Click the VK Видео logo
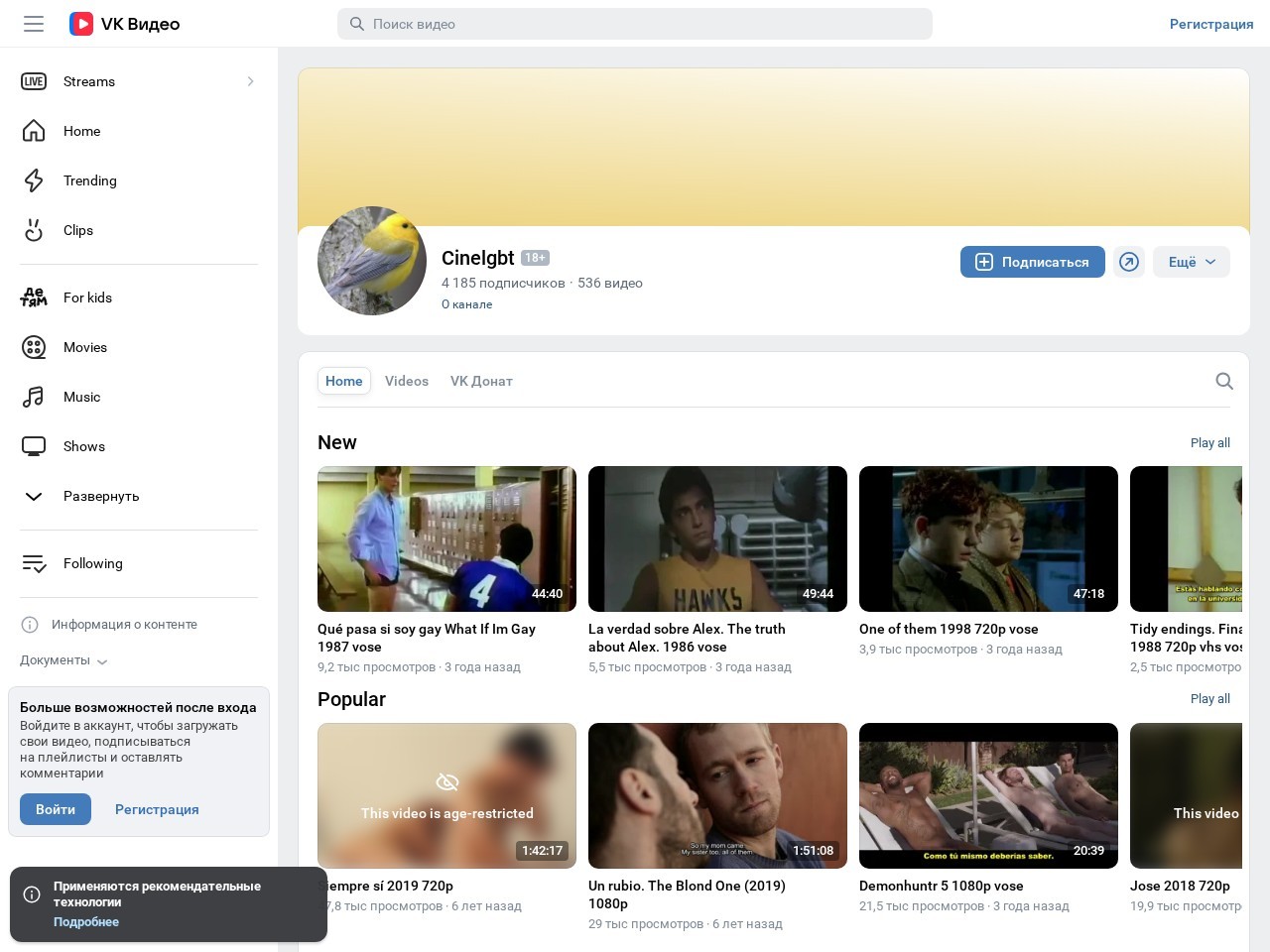The height and width of the screenshot is (952, 1270). click(x=124, y=24)
